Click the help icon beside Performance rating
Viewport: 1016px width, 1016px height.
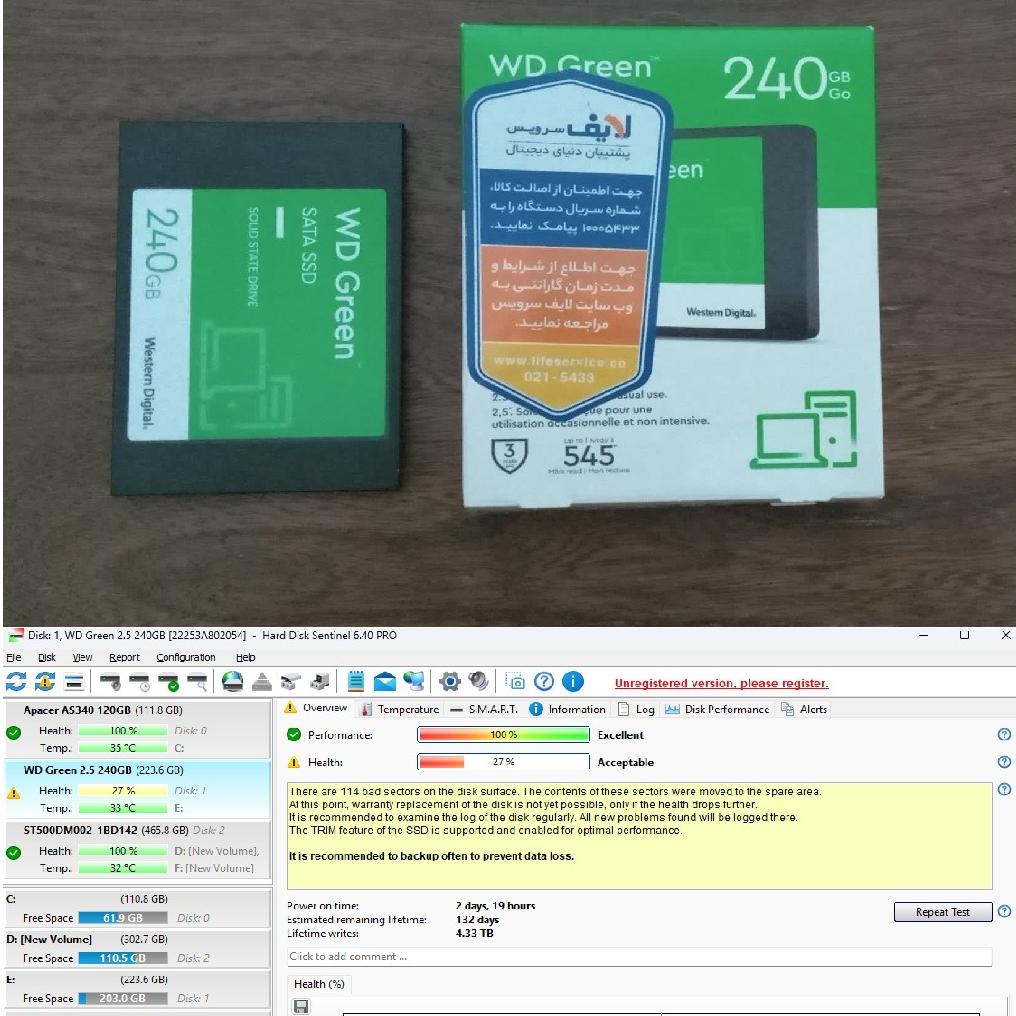tap(1004, 734)
